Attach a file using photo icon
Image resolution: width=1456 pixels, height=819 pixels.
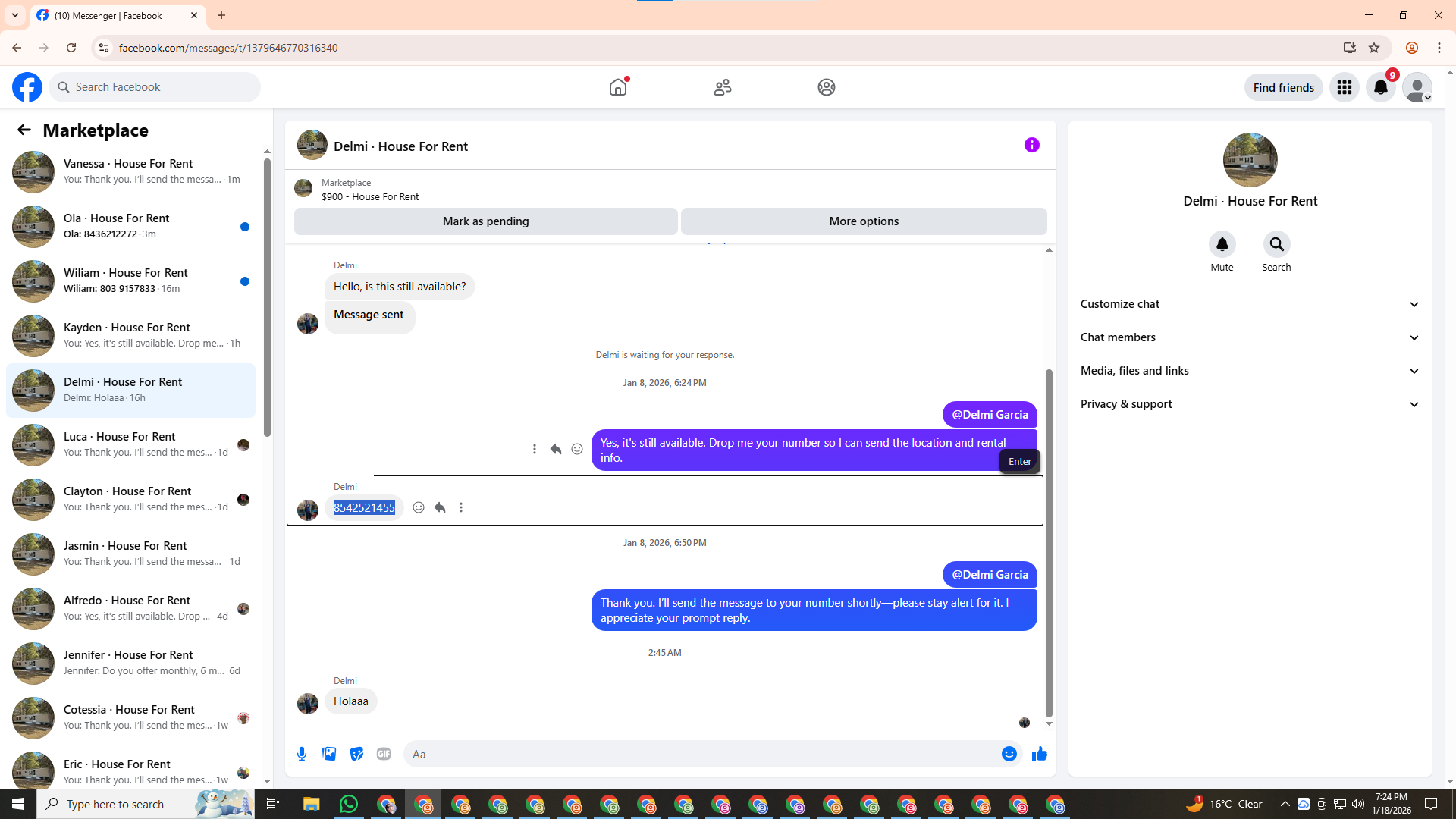click(x=329, y=754)
